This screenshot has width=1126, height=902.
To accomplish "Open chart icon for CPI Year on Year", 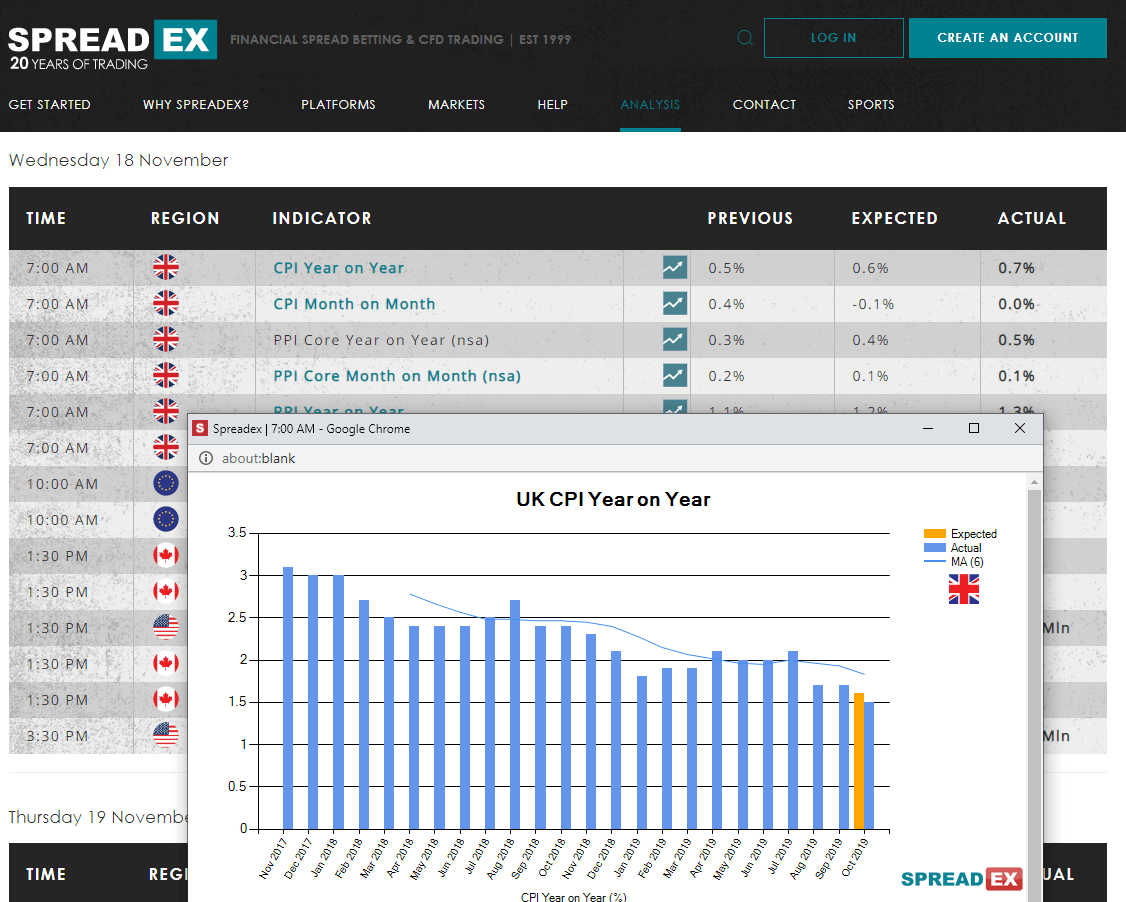I will pos(674,267).
